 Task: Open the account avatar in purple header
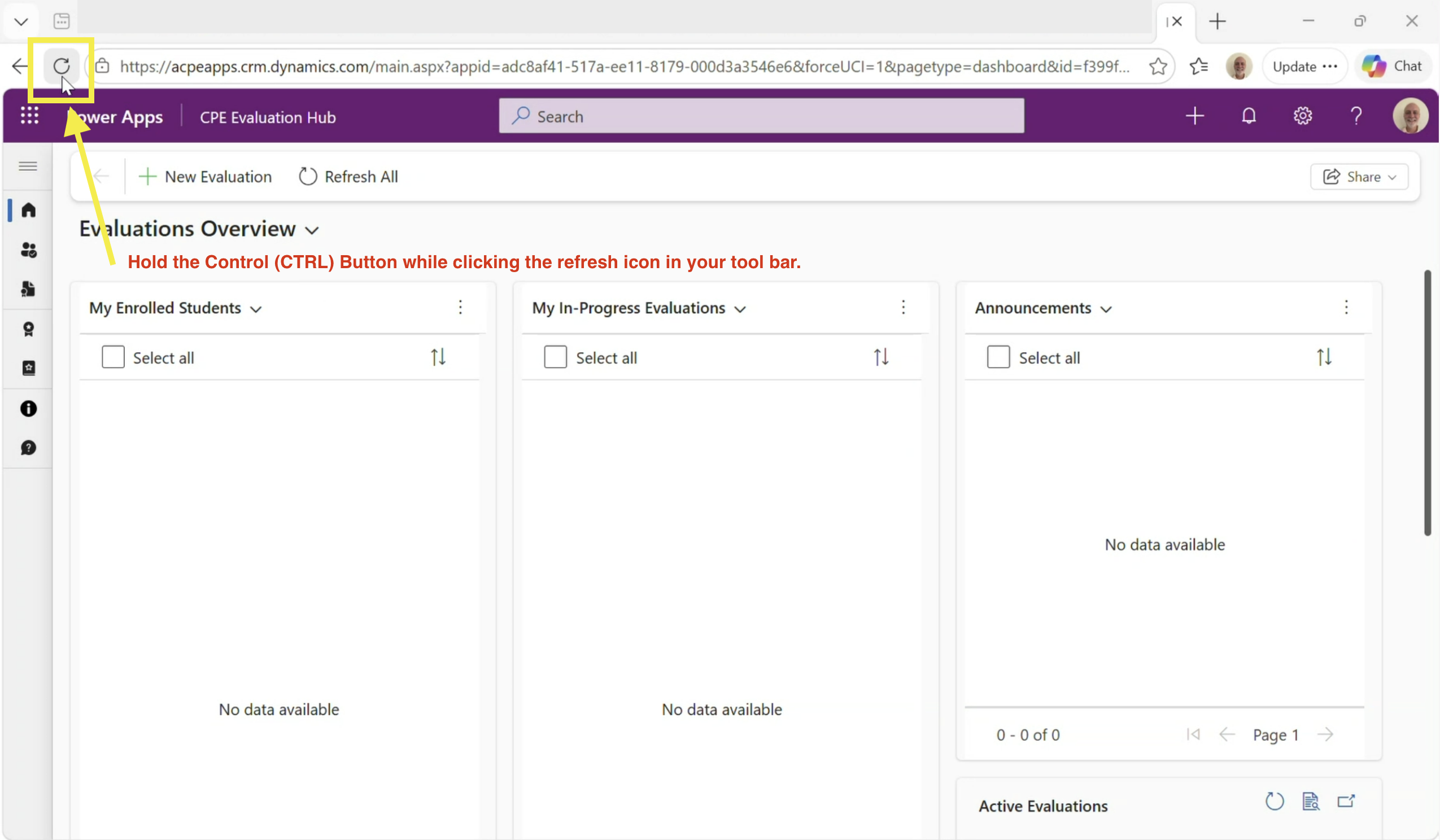point(1410,116)
